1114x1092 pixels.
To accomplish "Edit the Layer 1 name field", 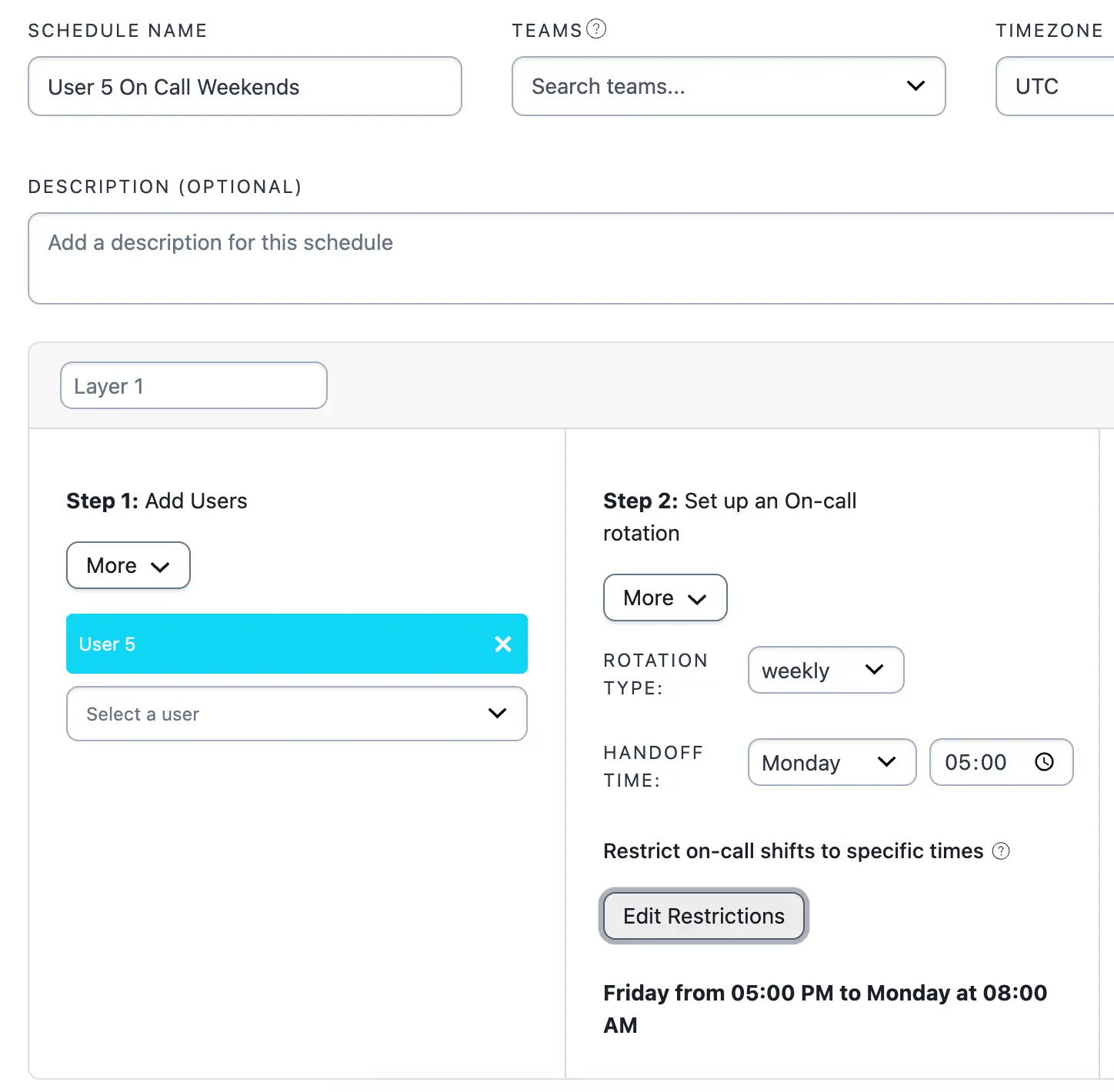I will [x=194, y=385].
